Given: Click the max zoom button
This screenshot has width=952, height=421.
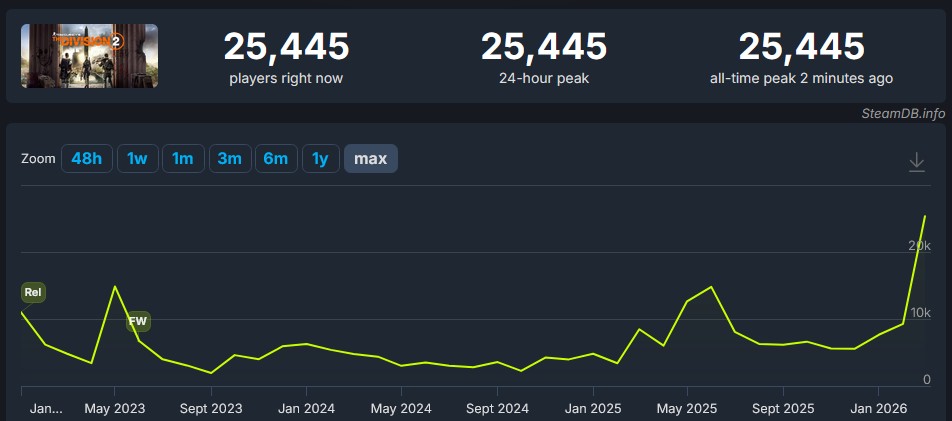Looking at the screenshot, I should 371,159.
